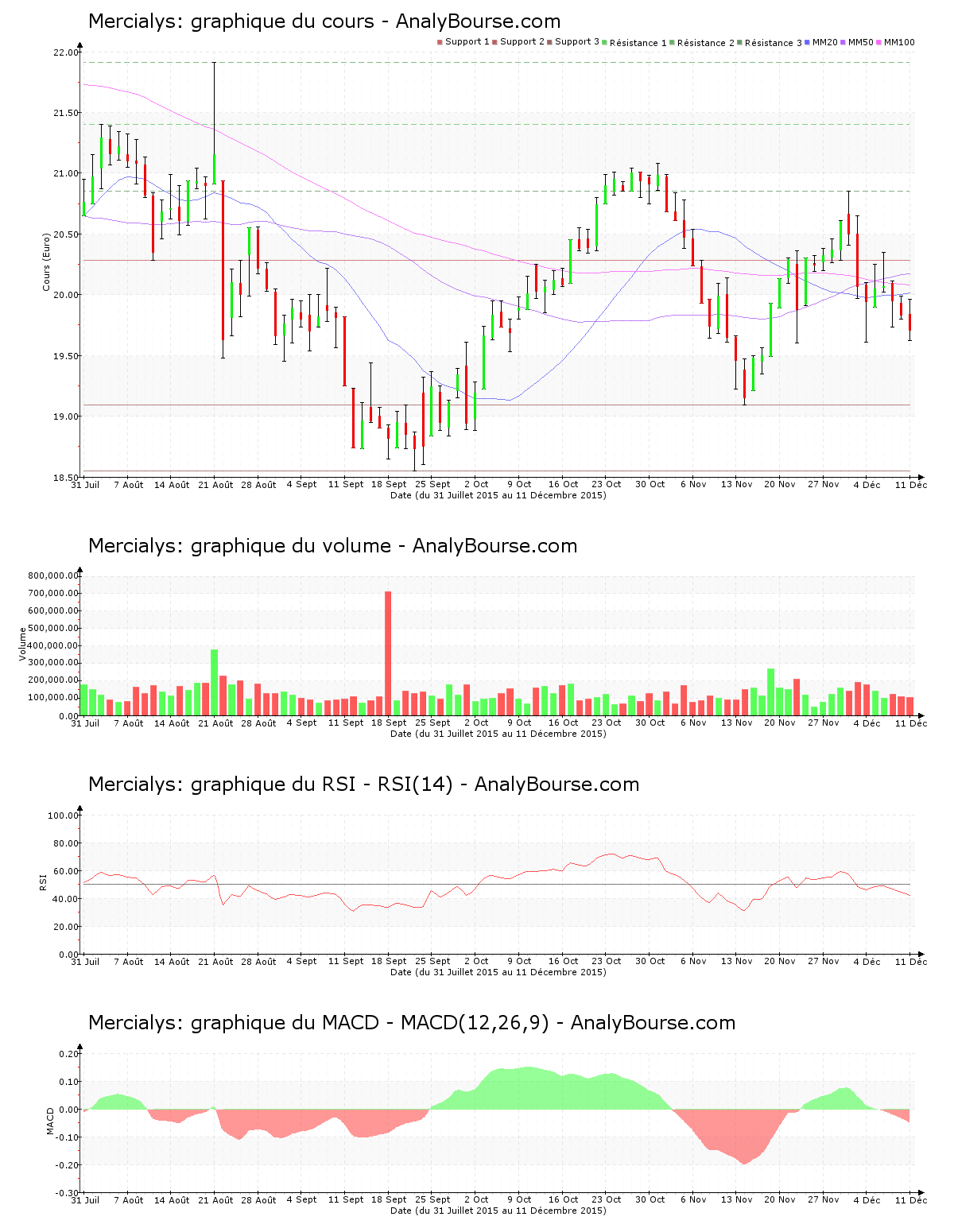Click the tall green volume bar at 21 Août
The image size is (954, 1232).
(214, 683)
